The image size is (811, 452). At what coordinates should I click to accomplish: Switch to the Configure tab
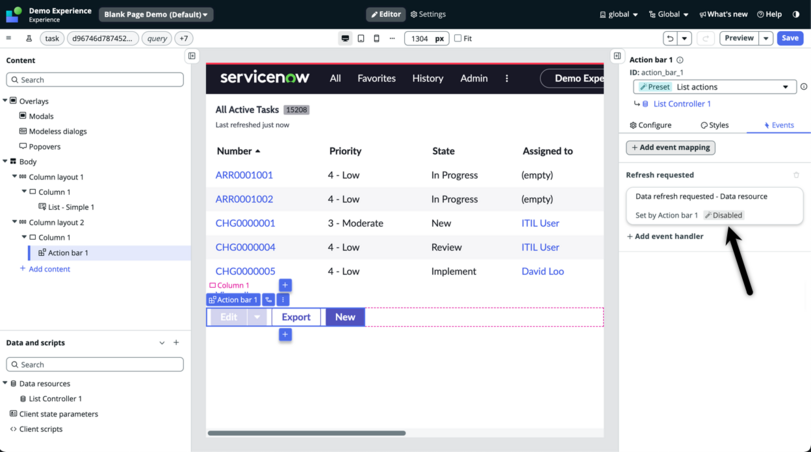tap(651, 125)
